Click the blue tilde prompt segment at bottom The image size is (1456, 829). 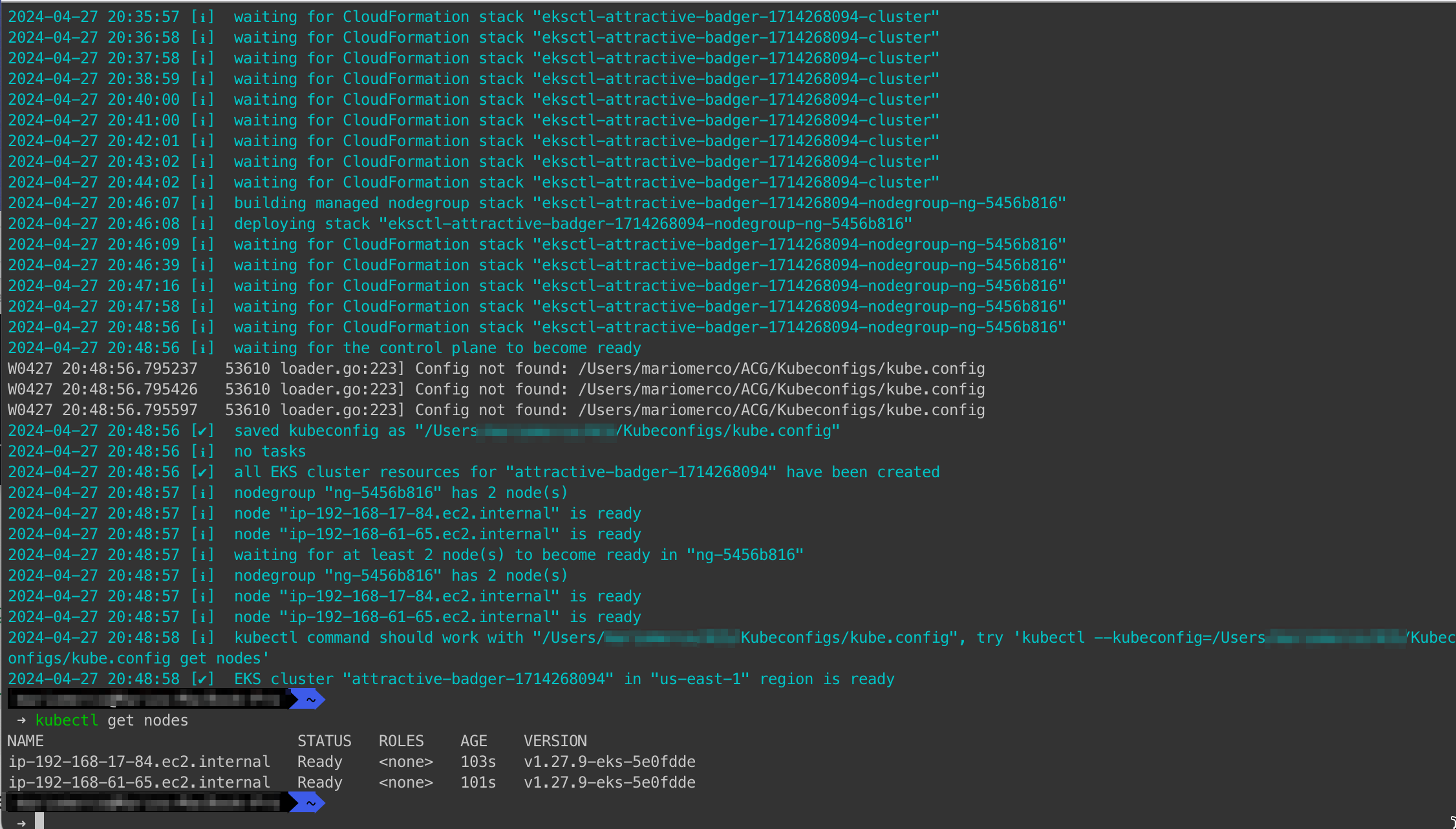point(309,803)
